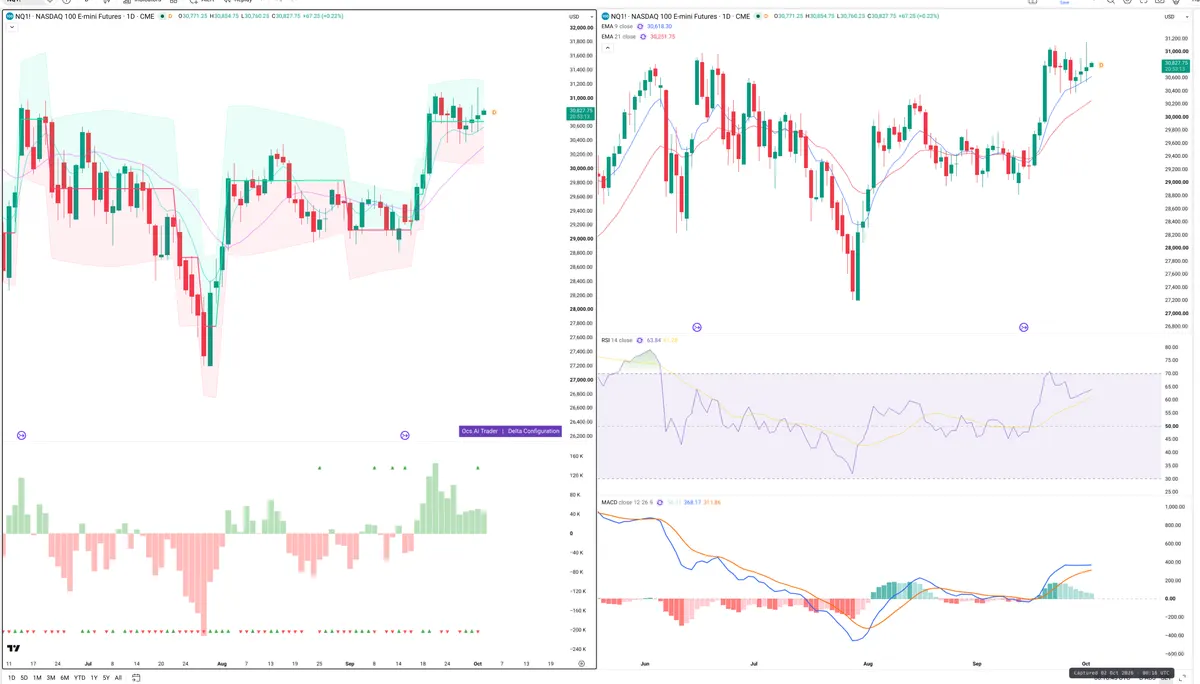Click the Save button in top toolbar
The width and height of the screenshot is (1200, 684).
pos(1067,3)
